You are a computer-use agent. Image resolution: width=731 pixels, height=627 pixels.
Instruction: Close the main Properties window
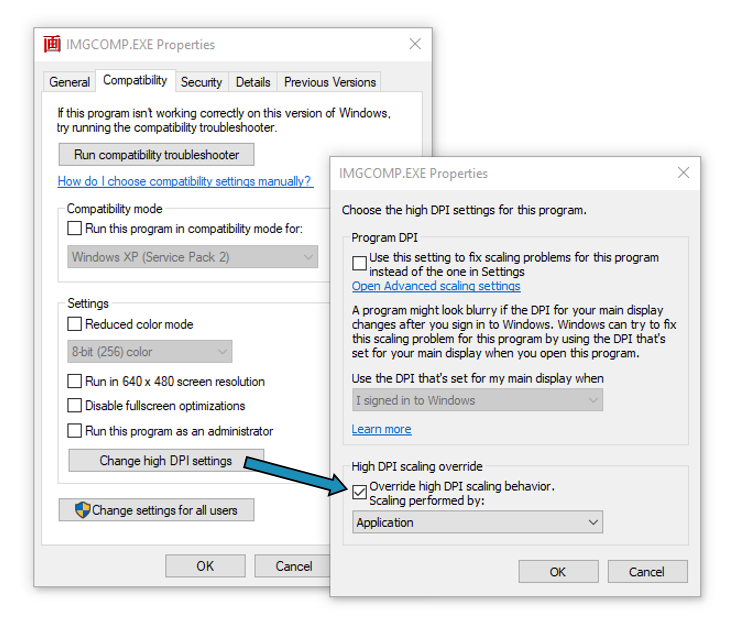(415, 44)
